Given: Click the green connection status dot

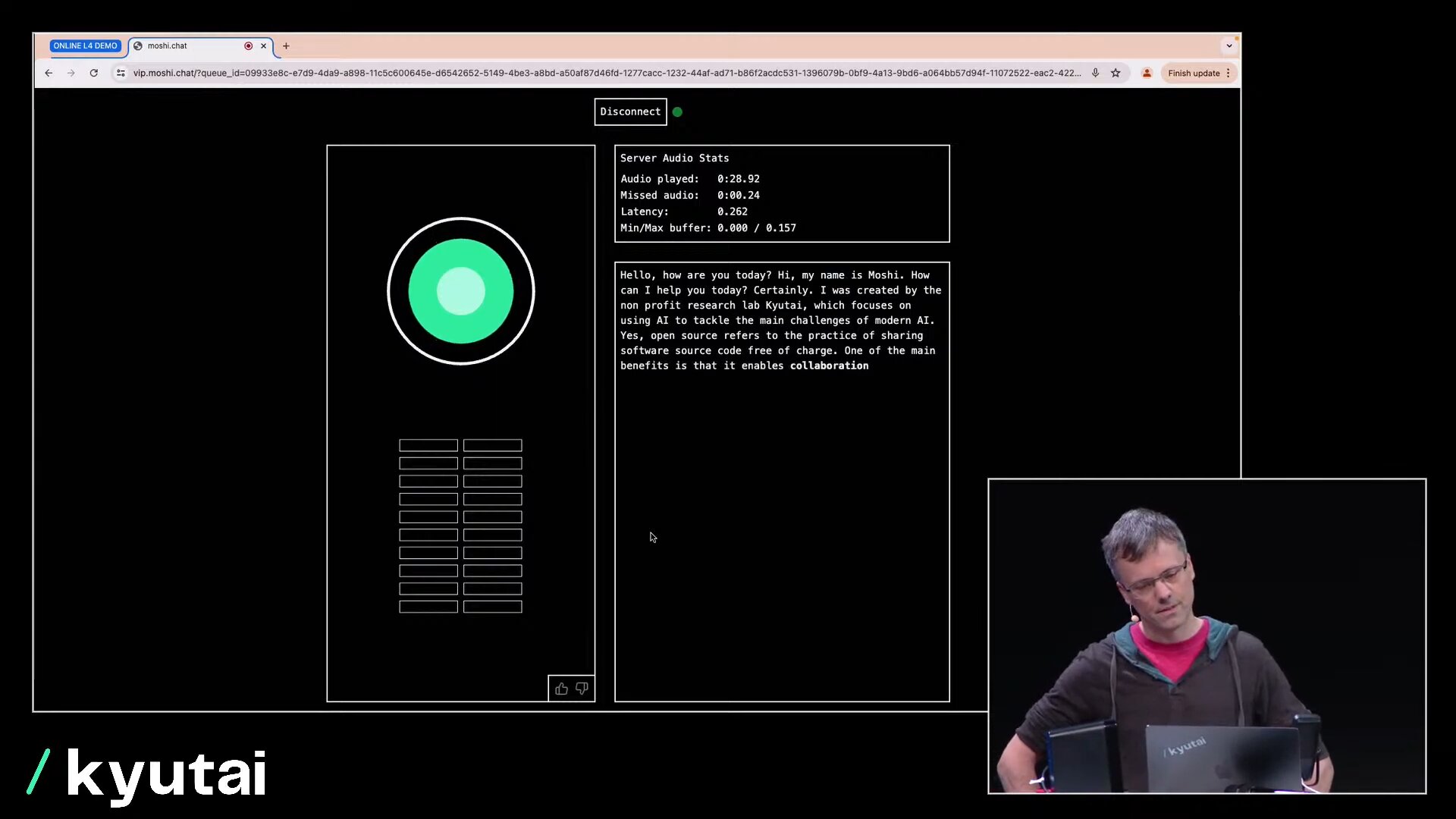Looking at the screenshot, I should point(677,111).
